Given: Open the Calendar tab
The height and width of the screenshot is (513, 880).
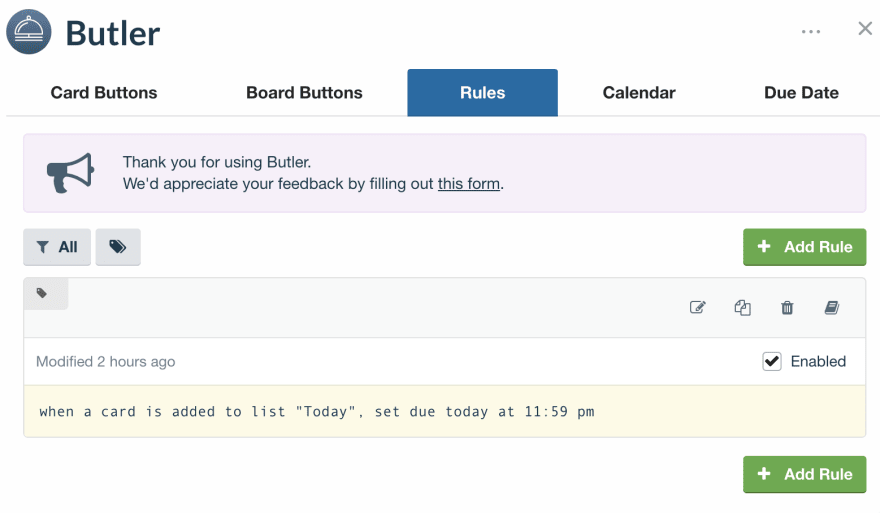Looking at the screenshot, I should tap(639, 93).
